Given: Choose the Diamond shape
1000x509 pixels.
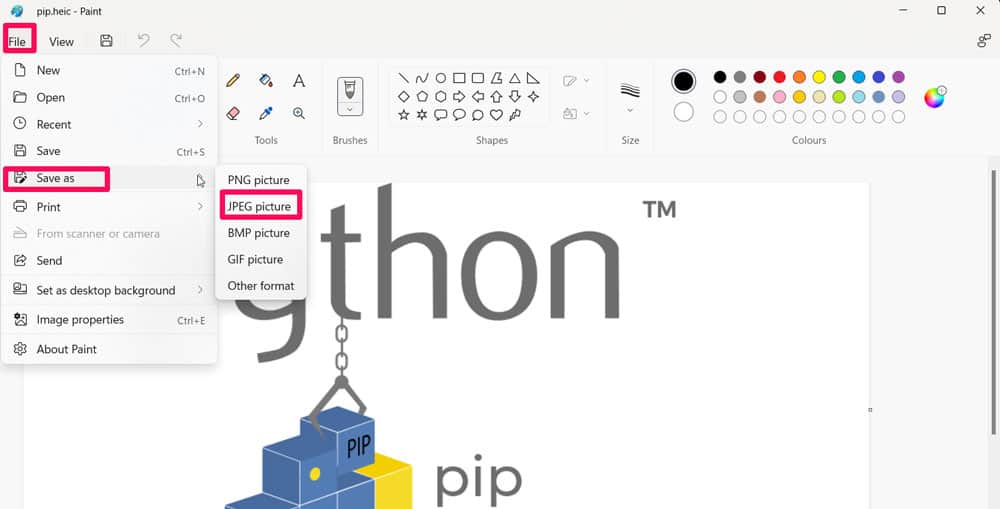Looking at the screenshot, I should coord(403,97).
